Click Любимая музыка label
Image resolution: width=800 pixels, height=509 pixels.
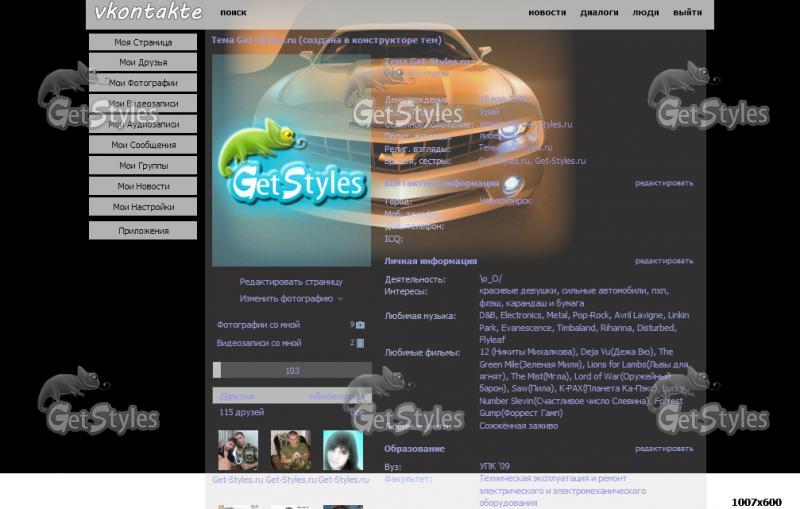coord(420,316)
